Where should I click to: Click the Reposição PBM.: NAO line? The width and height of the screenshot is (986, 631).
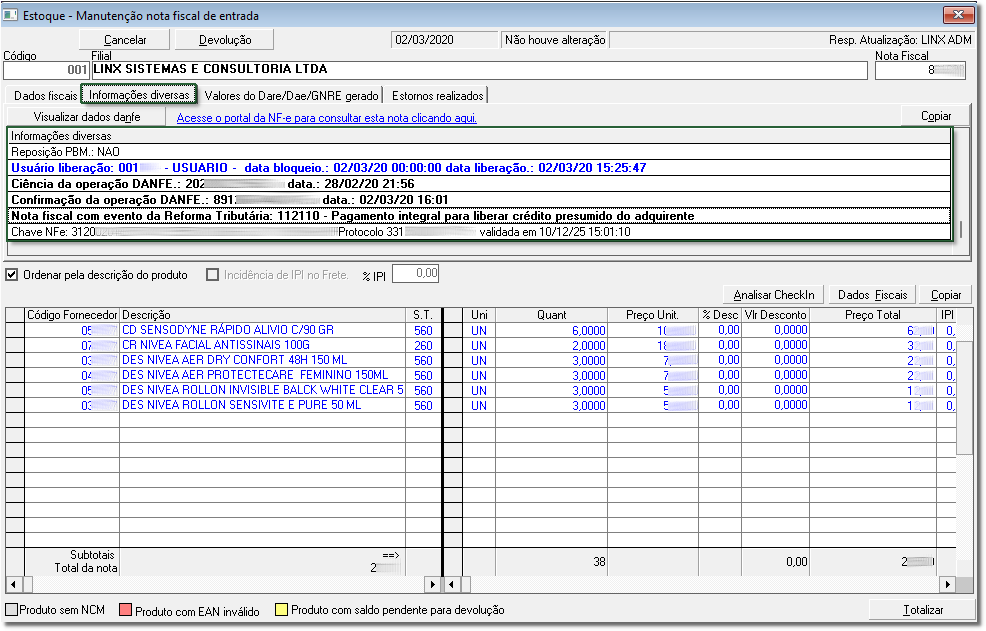479,152
